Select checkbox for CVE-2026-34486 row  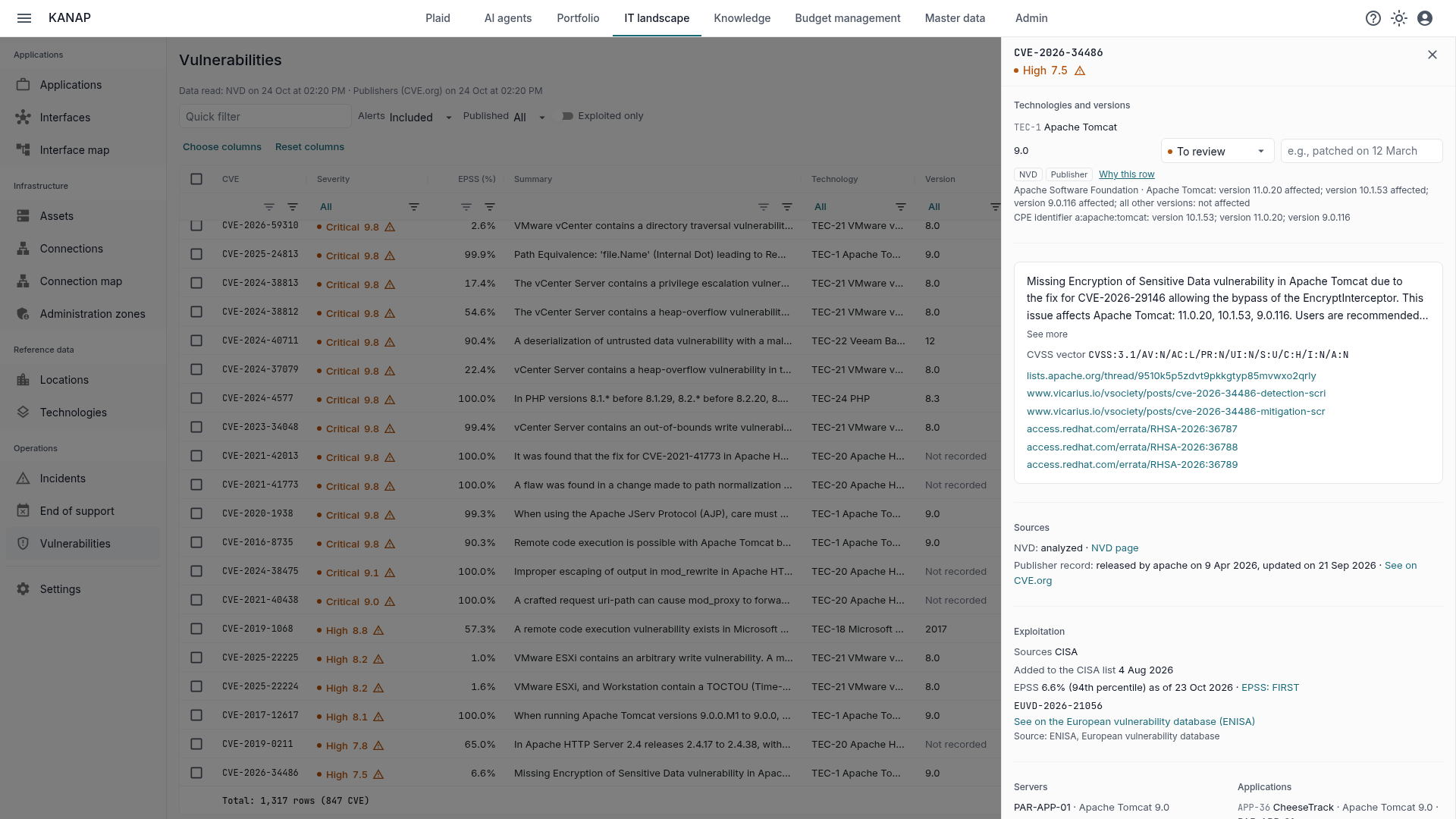point(196,773)
